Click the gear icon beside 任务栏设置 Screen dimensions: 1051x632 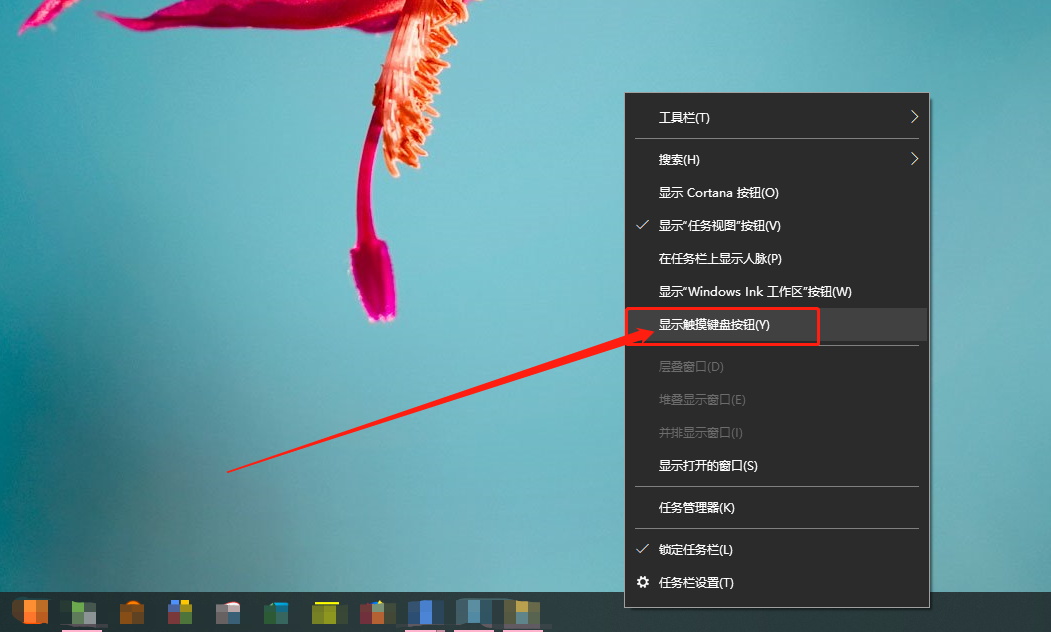point(643,582)
